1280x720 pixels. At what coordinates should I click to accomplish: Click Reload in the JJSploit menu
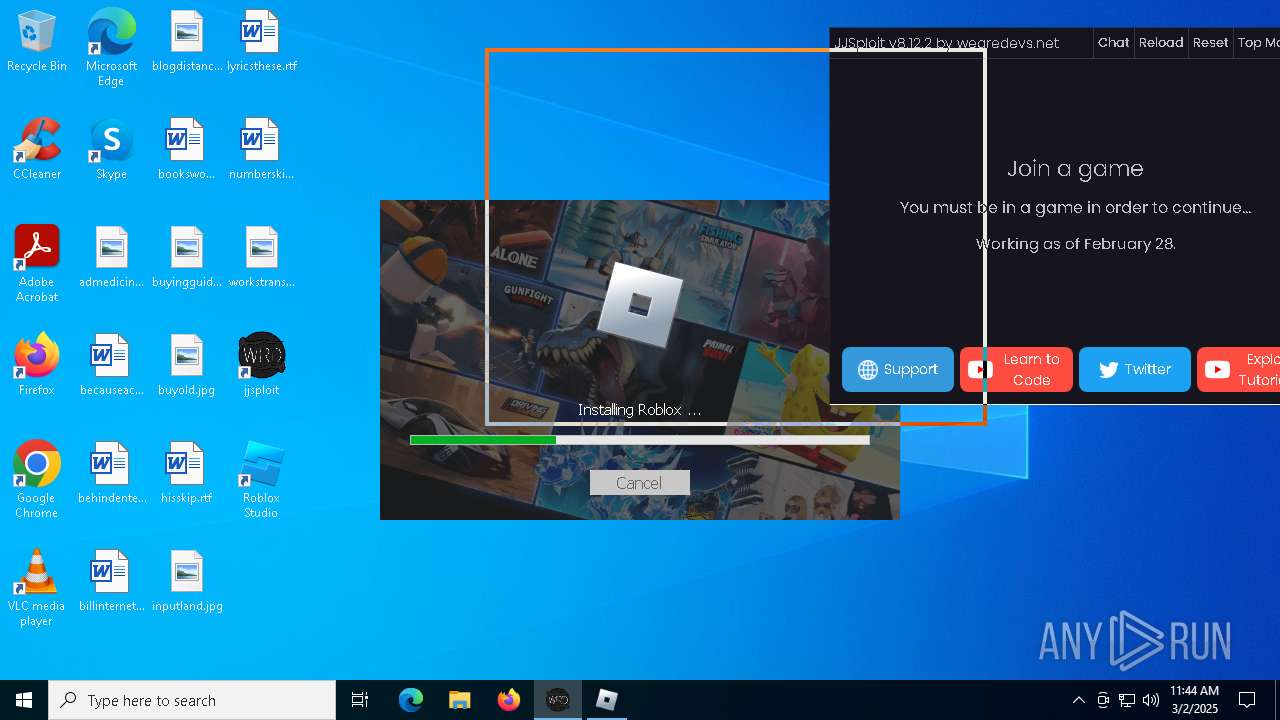point(1161,43)
